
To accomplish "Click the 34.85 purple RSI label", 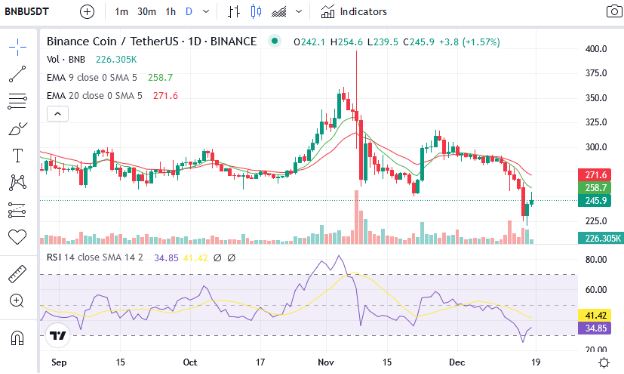I will (594, 328).
